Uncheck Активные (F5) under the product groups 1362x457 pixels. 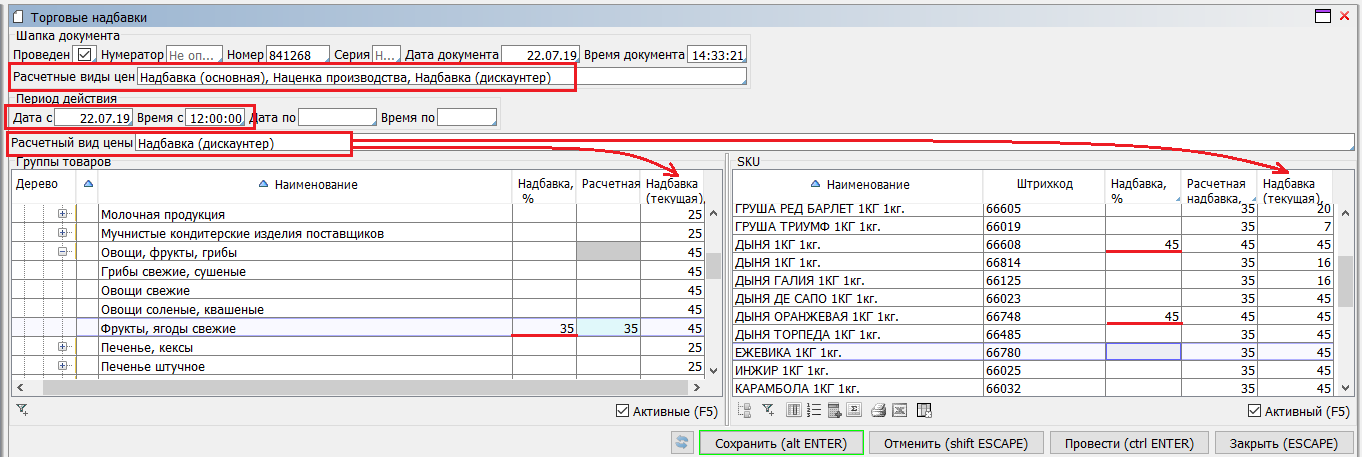pyautogui.click(x=625, y=411)
